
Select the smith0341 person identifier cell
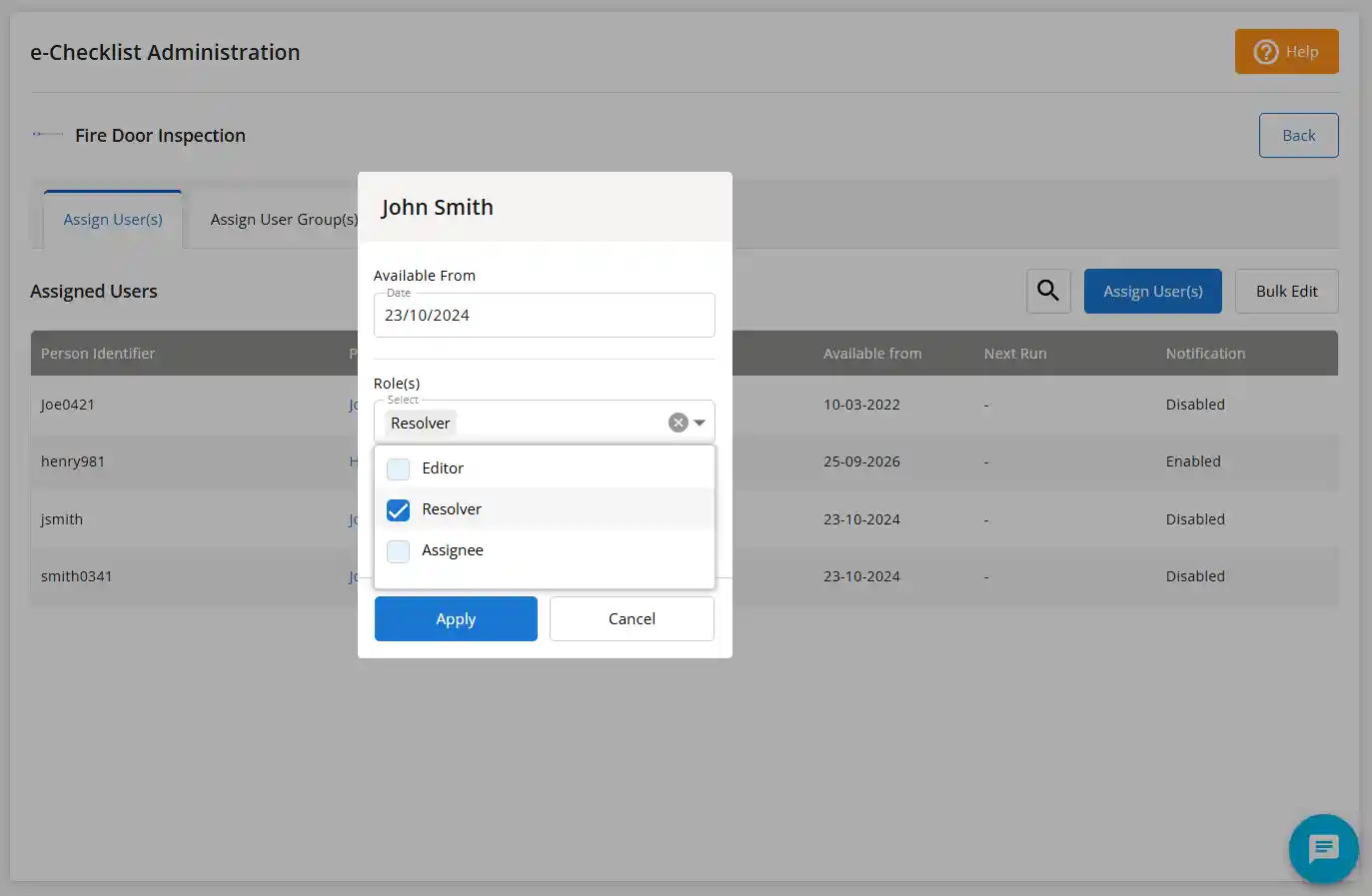pyautogui.click(x=77, y=576)
